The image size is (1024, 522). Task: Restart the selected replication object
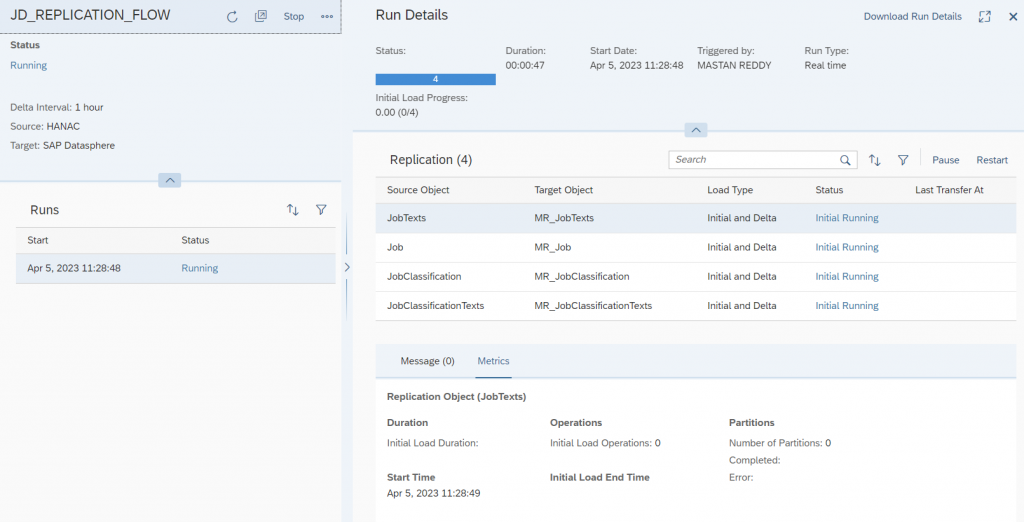click(x=992, y=160)
